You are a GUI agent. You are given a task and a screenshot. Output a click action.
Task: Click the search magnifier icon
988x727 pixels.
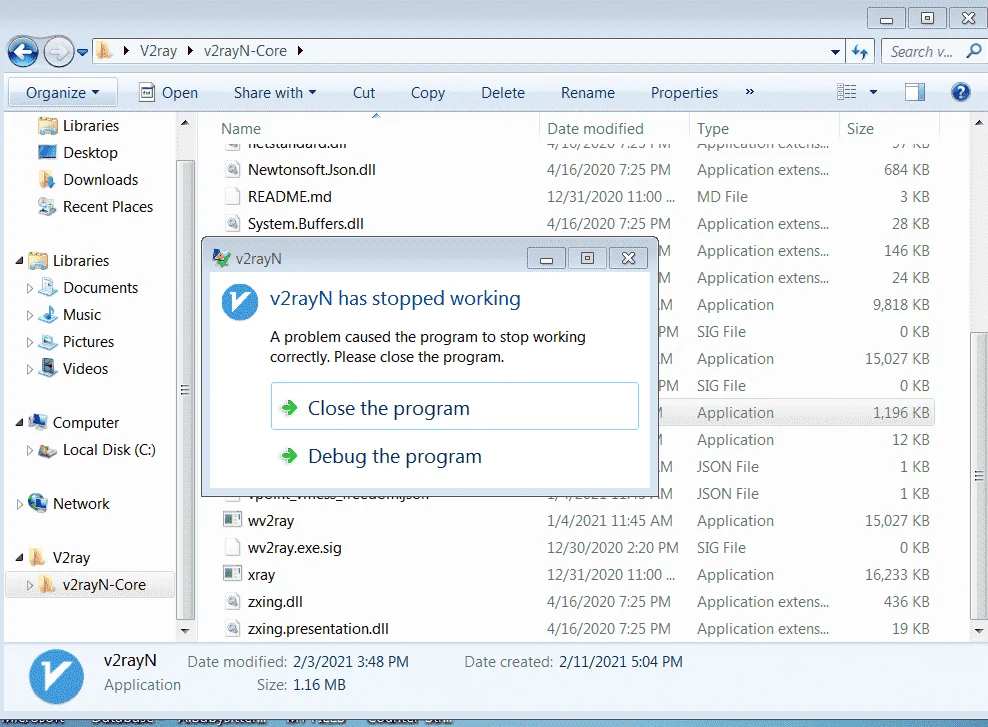click(974, 51)
